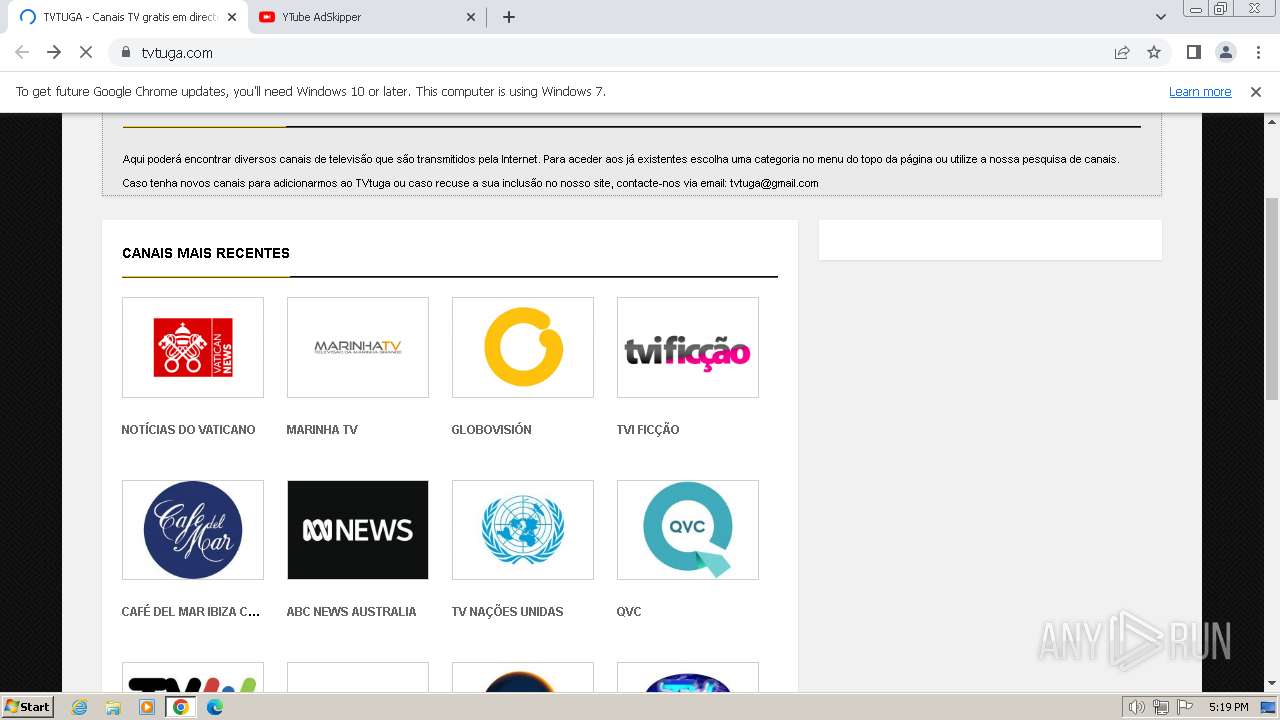Share this page icon

point(1122,52)
